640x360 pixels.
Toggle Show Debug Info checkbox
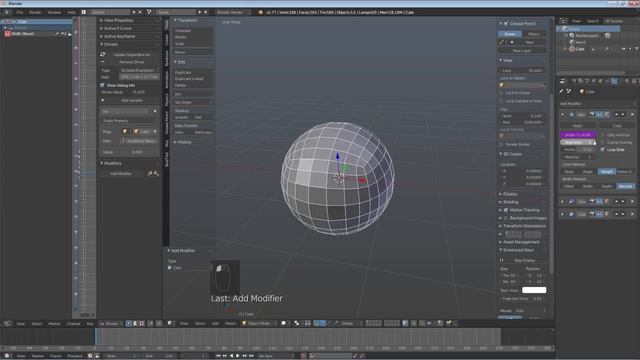pyautogui.click(x=102, y=85)
